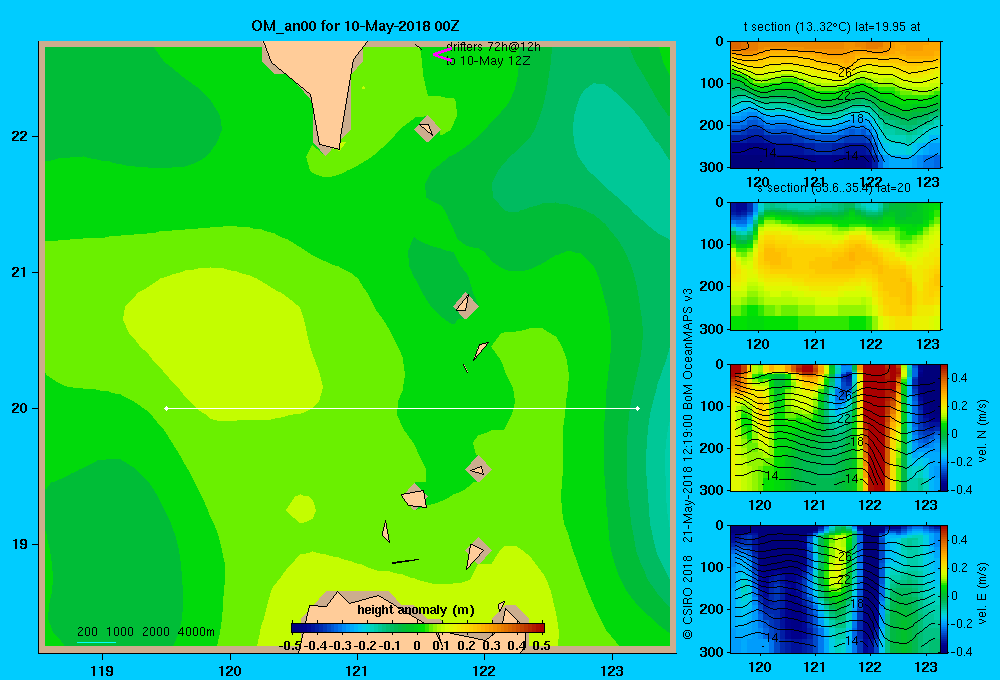Click the "4000m" depth contour legend value
Viewport: 1000px width, 680px height.
196,632
